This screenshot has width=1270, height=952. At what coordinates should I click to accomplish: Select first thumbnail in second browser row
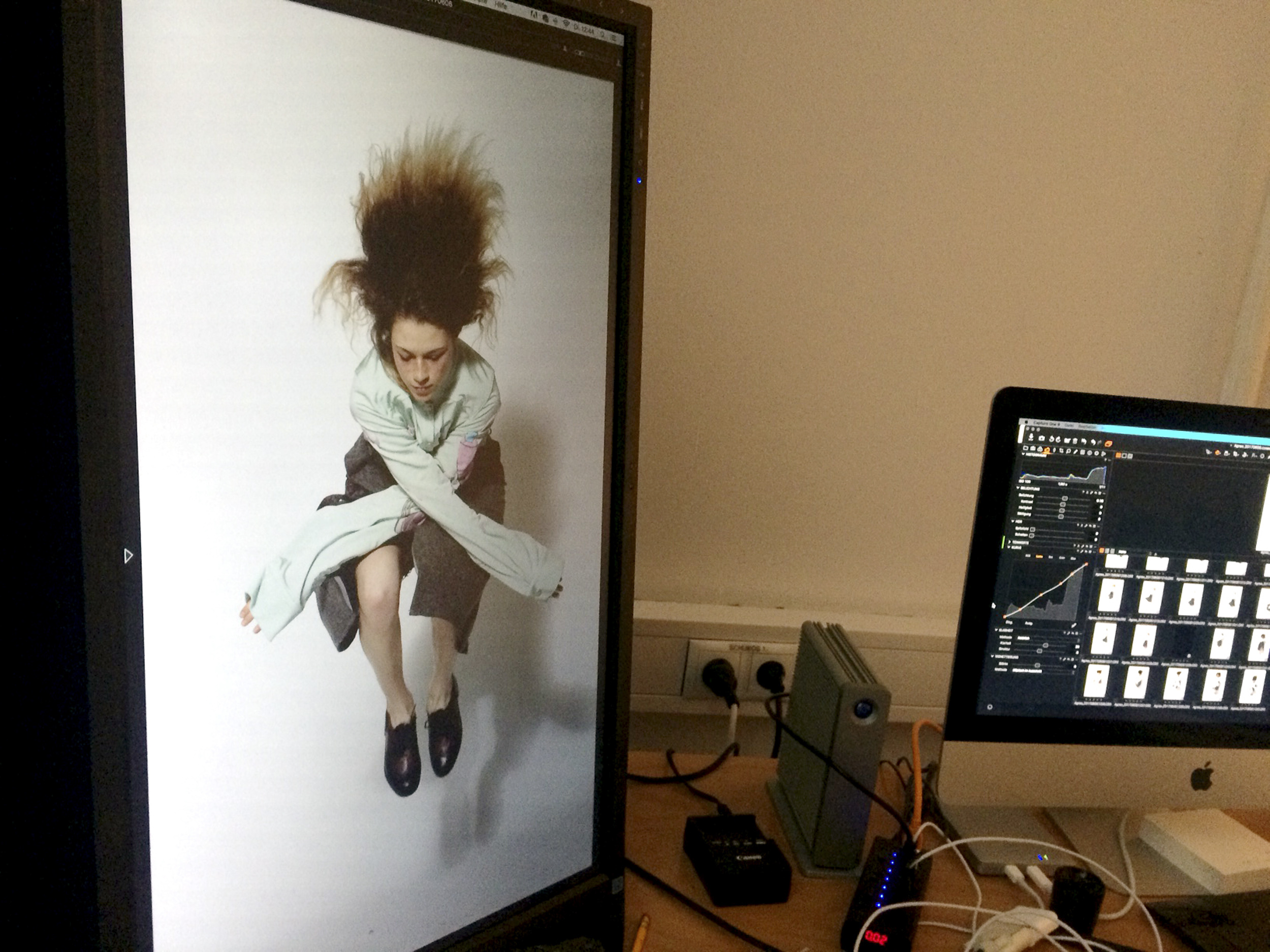coord(1111,595)
